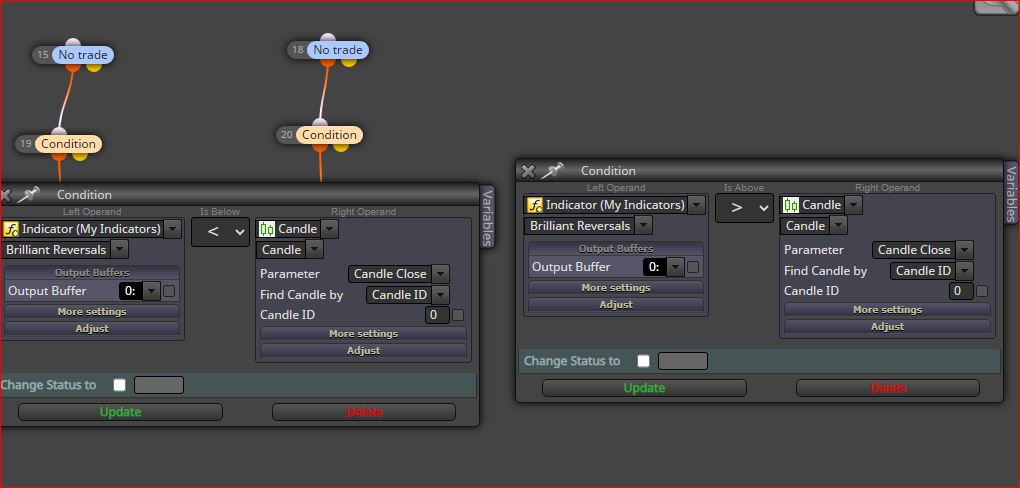Viewport: 1020px width, 488px height.
Task: Click Delete in right Condition panel
Action: [x=888, y=388]
